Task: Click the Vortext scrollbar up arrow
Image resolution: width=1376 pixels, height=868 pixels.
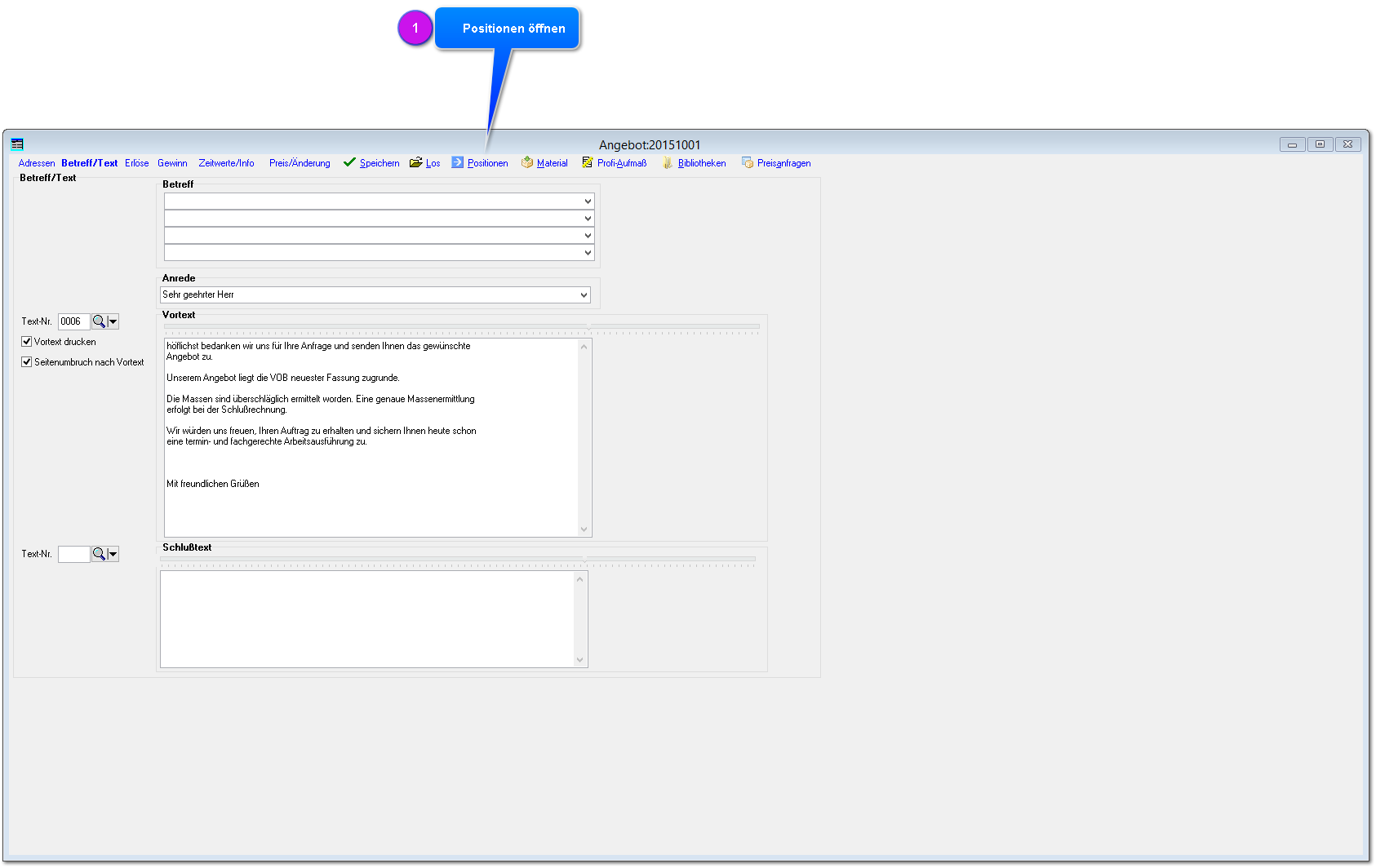Action: [584, 347]
